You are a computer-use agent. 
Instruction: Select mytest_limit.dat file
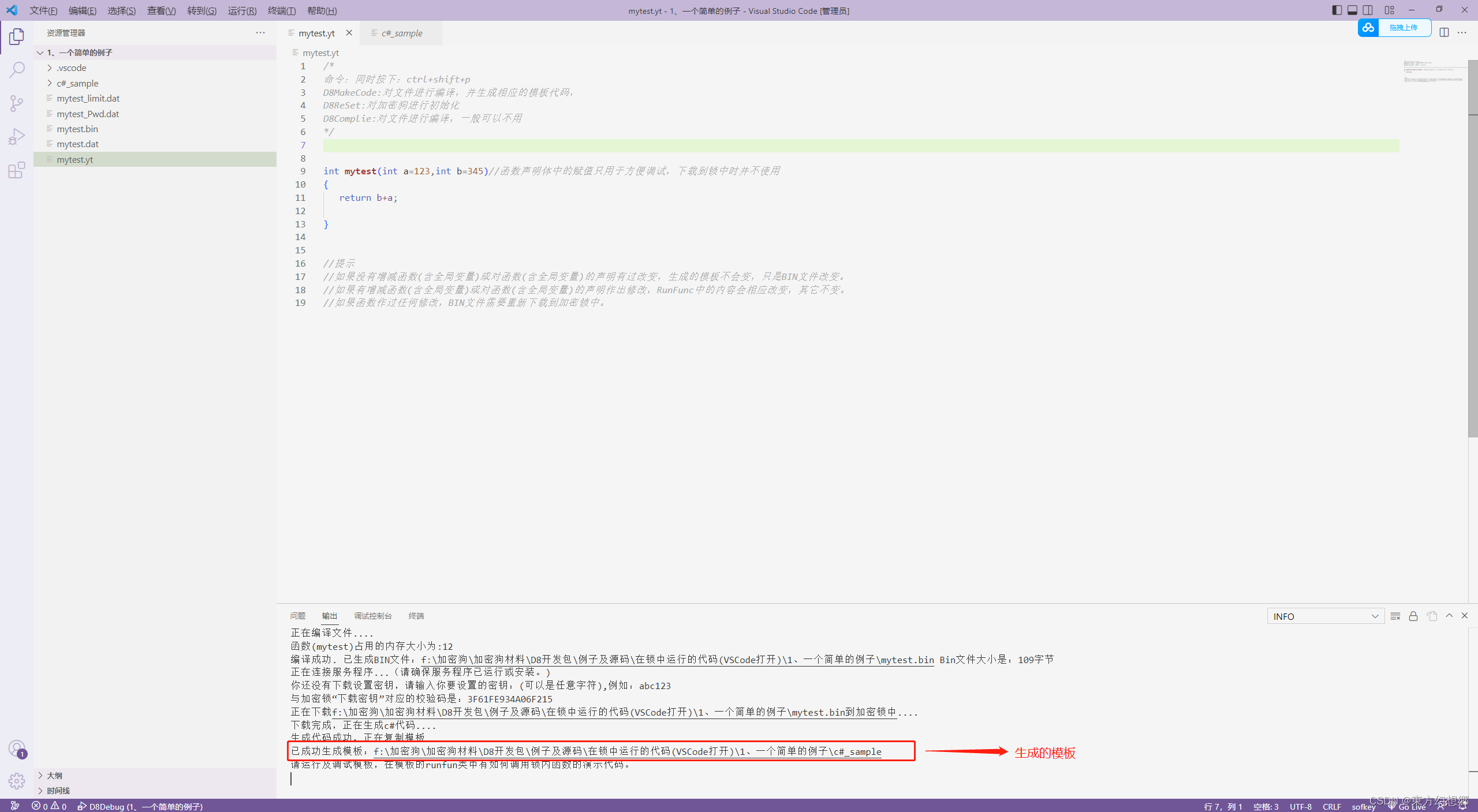(x=155, y=98)
